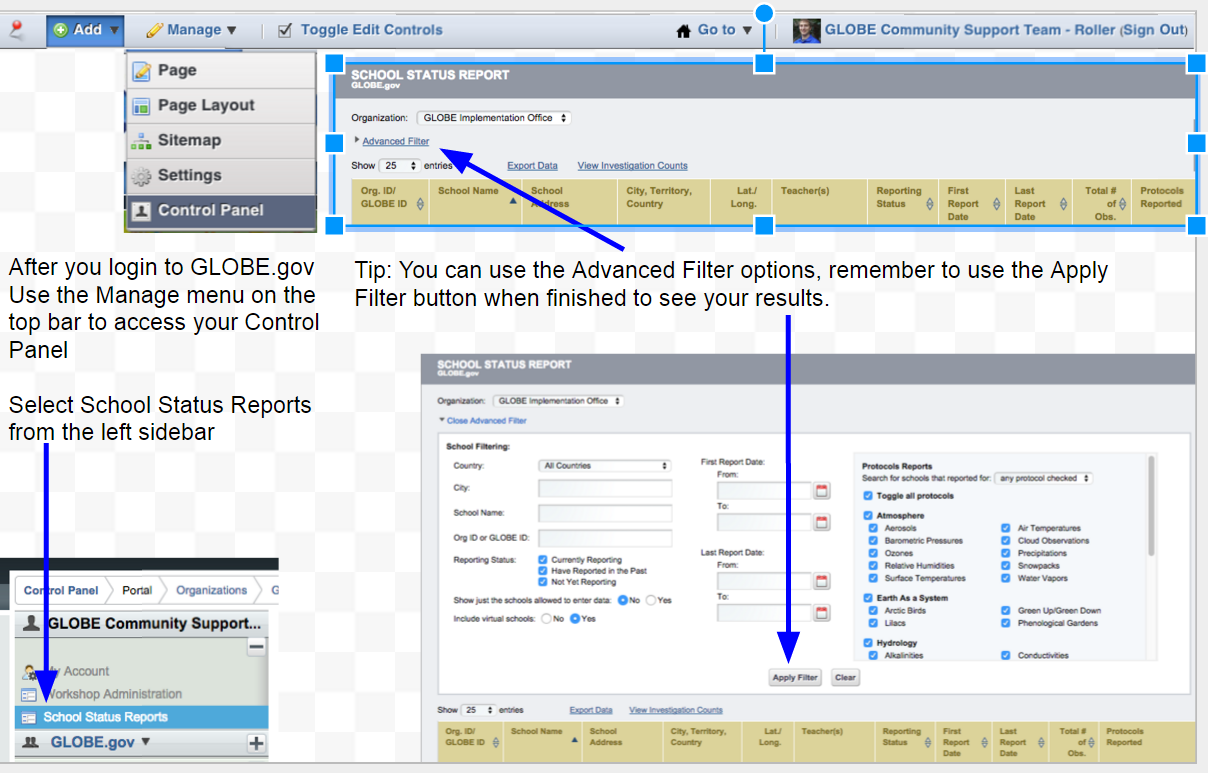Viewport: 1208px width, 773px height.
Task: Select Page from the Manage menu
Action: pos(220,70)
